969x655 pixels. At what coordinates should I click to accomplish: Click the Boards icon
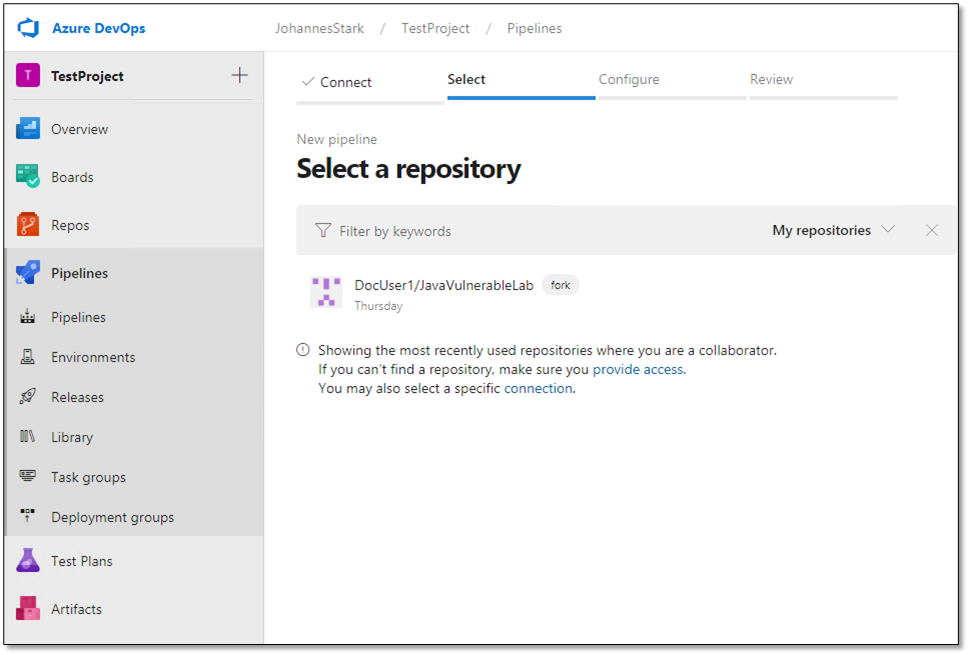[x=28, y=177]
